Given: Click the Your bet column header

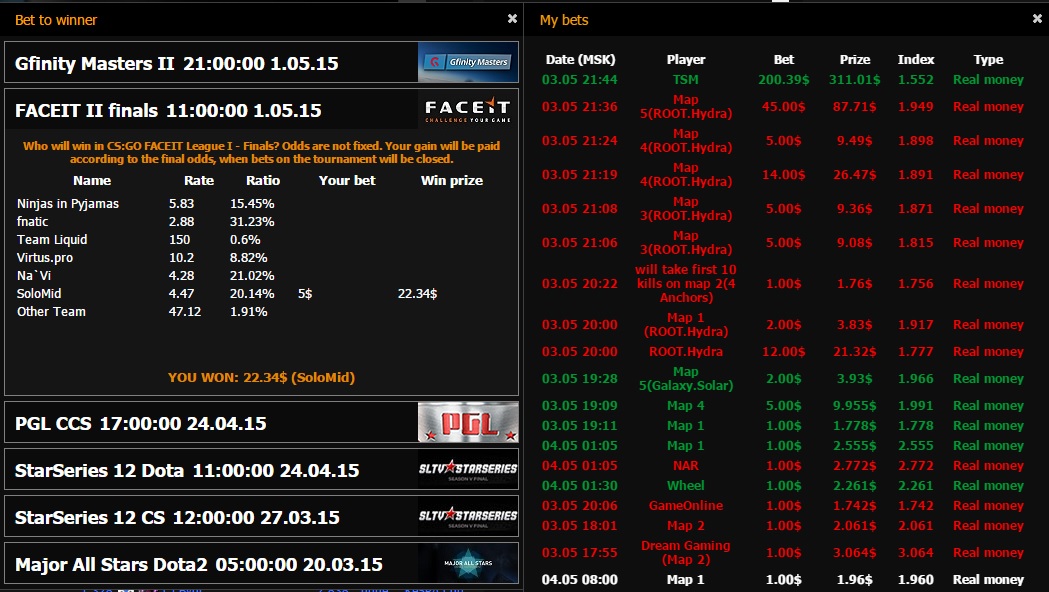Looking at the screenshot, I should [x=347, y=181].
